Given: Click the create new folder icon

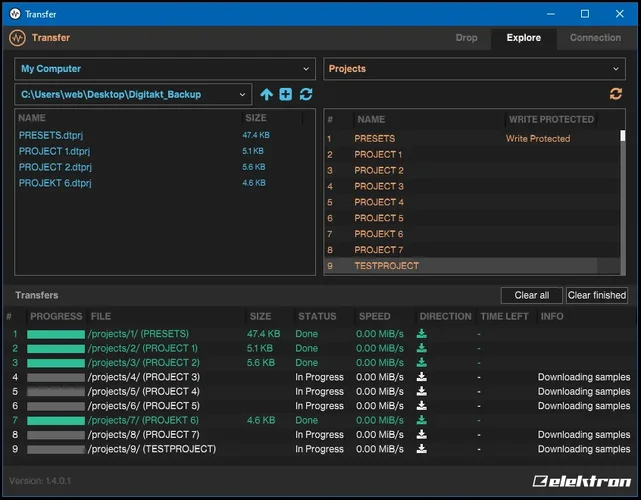Looking at the screenshot, I should pyautogui.click(x=286, y=94).
